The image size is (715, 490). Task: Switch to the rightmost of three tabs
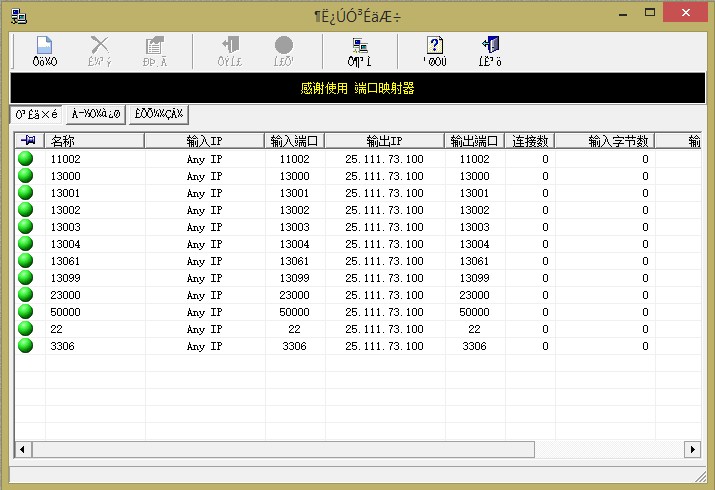[x=159, y=113]
